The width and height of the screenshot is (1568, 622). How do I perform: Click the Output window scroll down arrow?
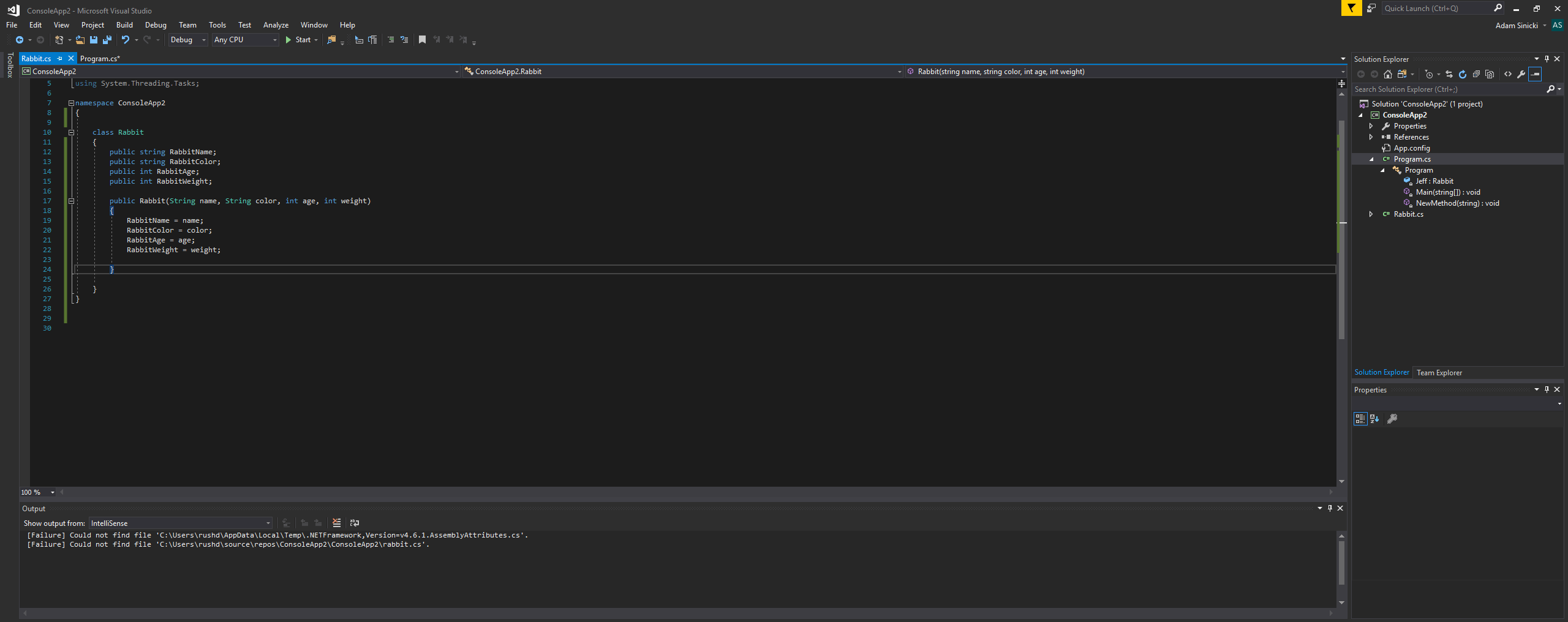click(1341, 602)
